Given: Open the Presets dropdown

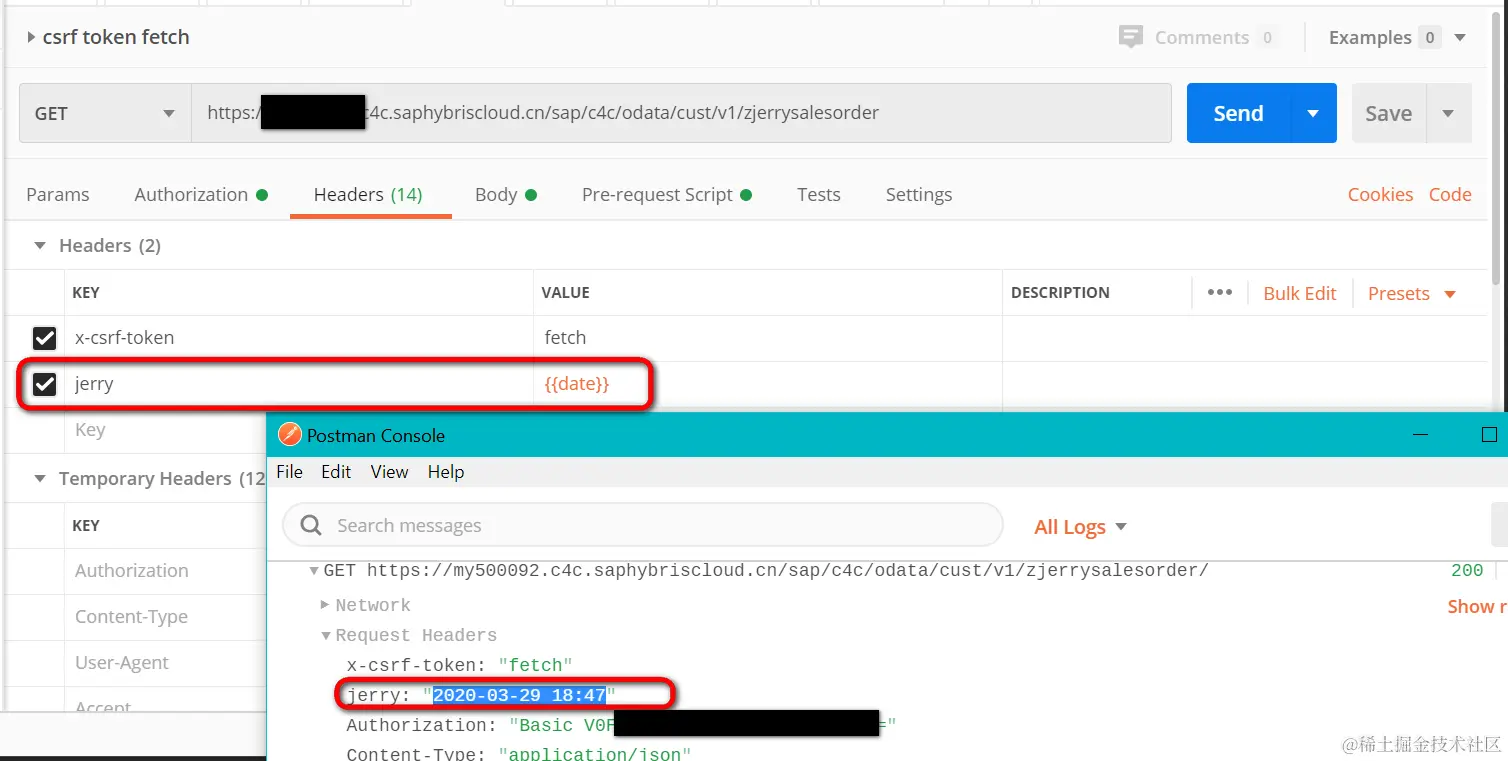Looking at the screenshot, I should 1411,293.
